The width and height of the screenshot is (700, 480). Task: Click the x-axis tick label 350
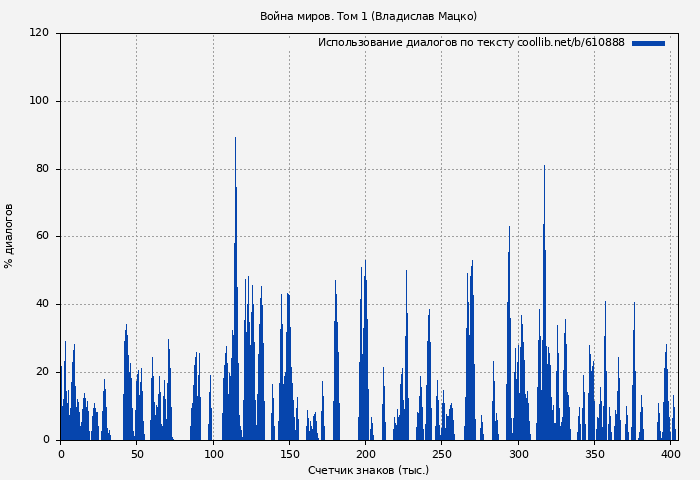coord(595,454)
